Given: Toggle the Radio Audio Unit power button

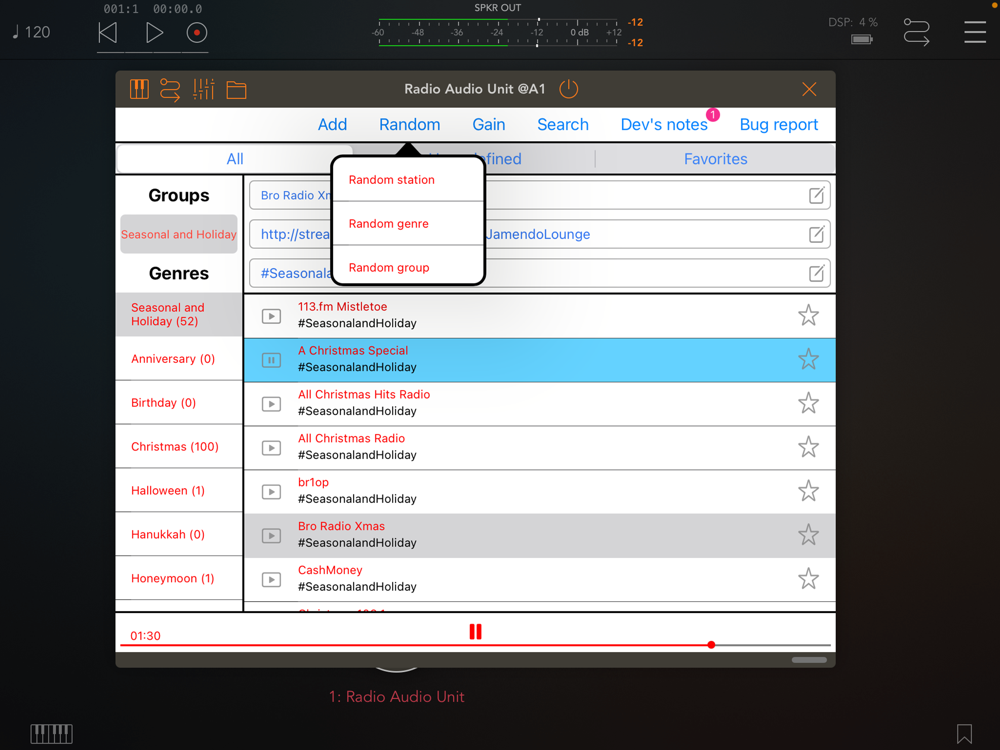Looking at the screenshot, I should [568, 89].
